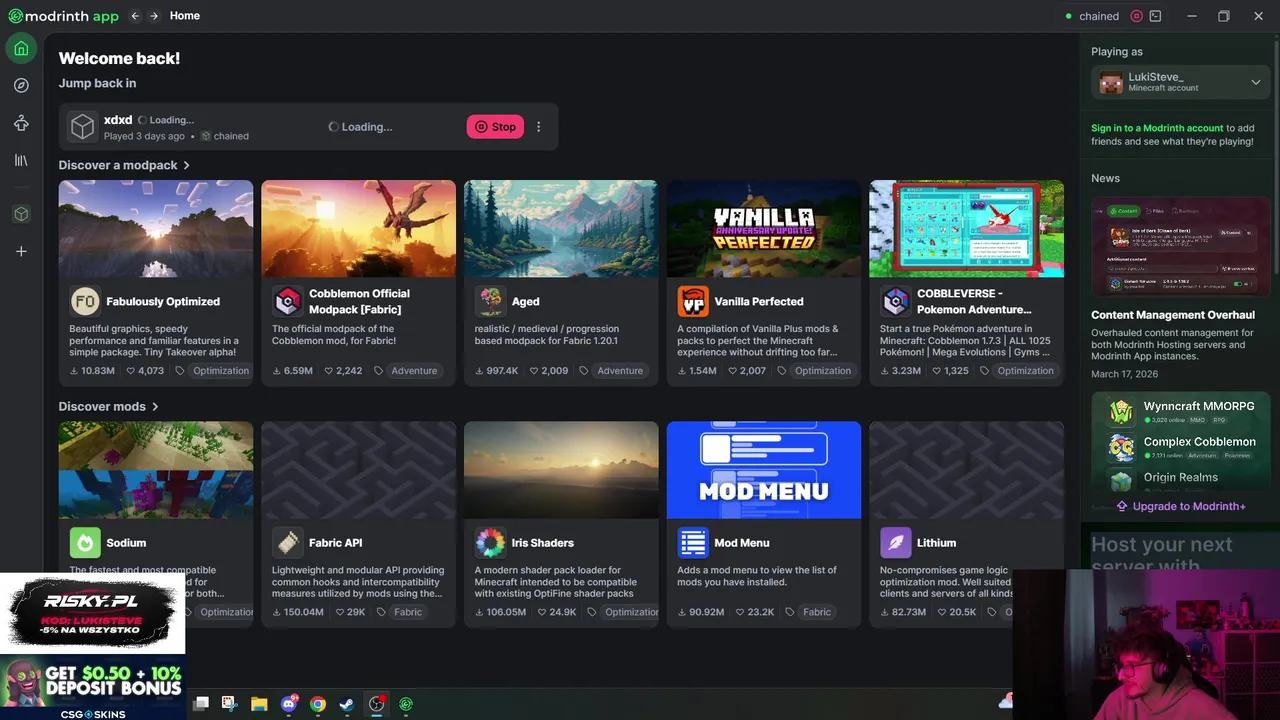This screenshot has height=720, width=1280.
Task: Open the COBBLEVERSE modpack thumbnail
Action: (967, 229)
